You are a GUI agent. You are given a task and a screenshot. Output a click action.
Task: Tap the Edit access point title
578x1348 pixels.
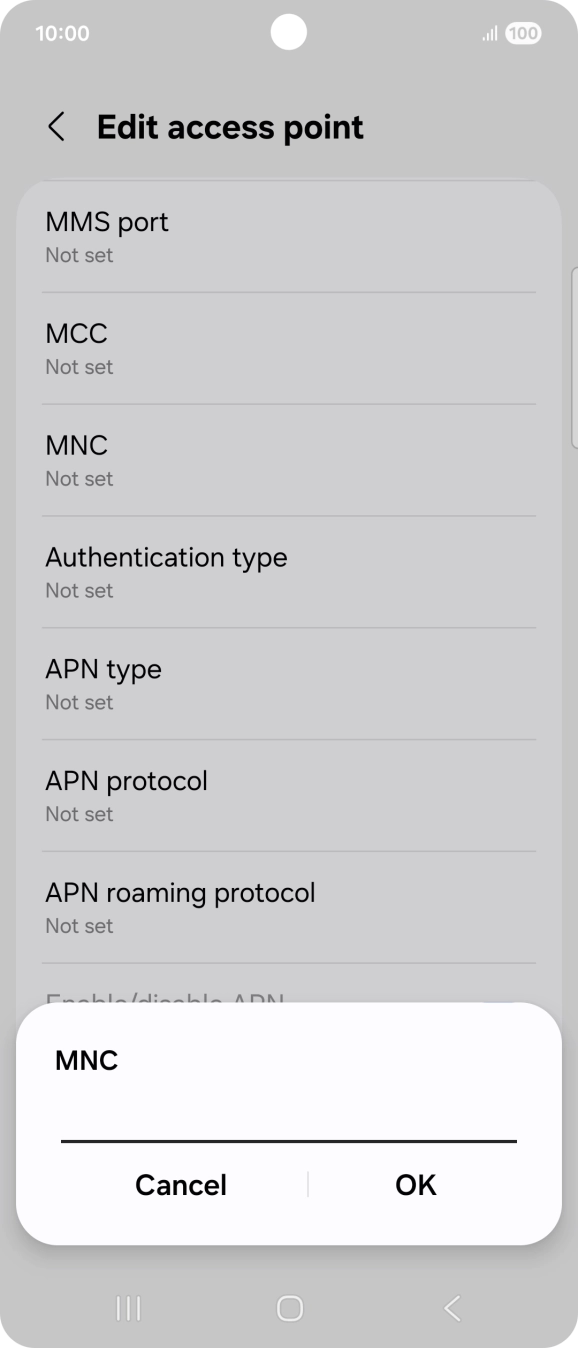click(x=230, y=127)
